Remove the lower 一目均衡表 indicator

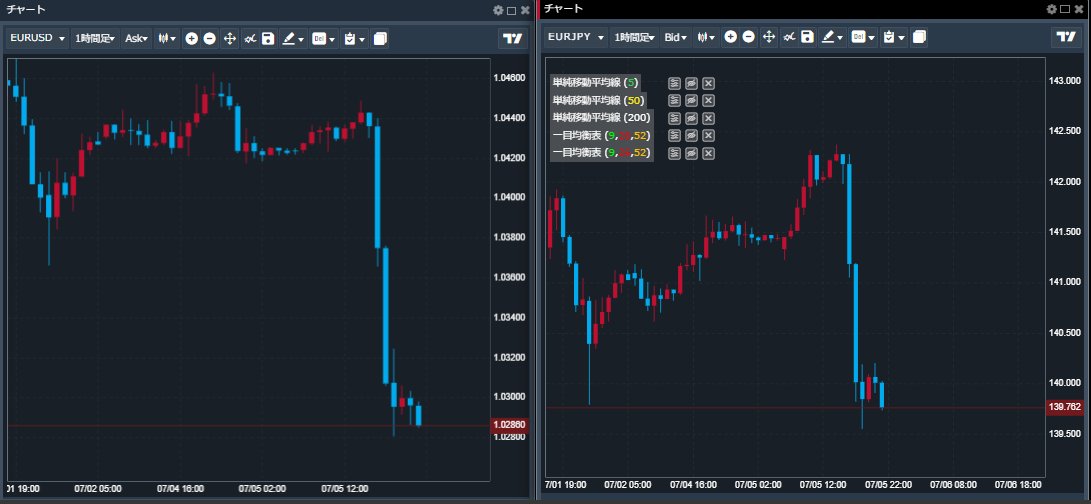pos(708,153)
